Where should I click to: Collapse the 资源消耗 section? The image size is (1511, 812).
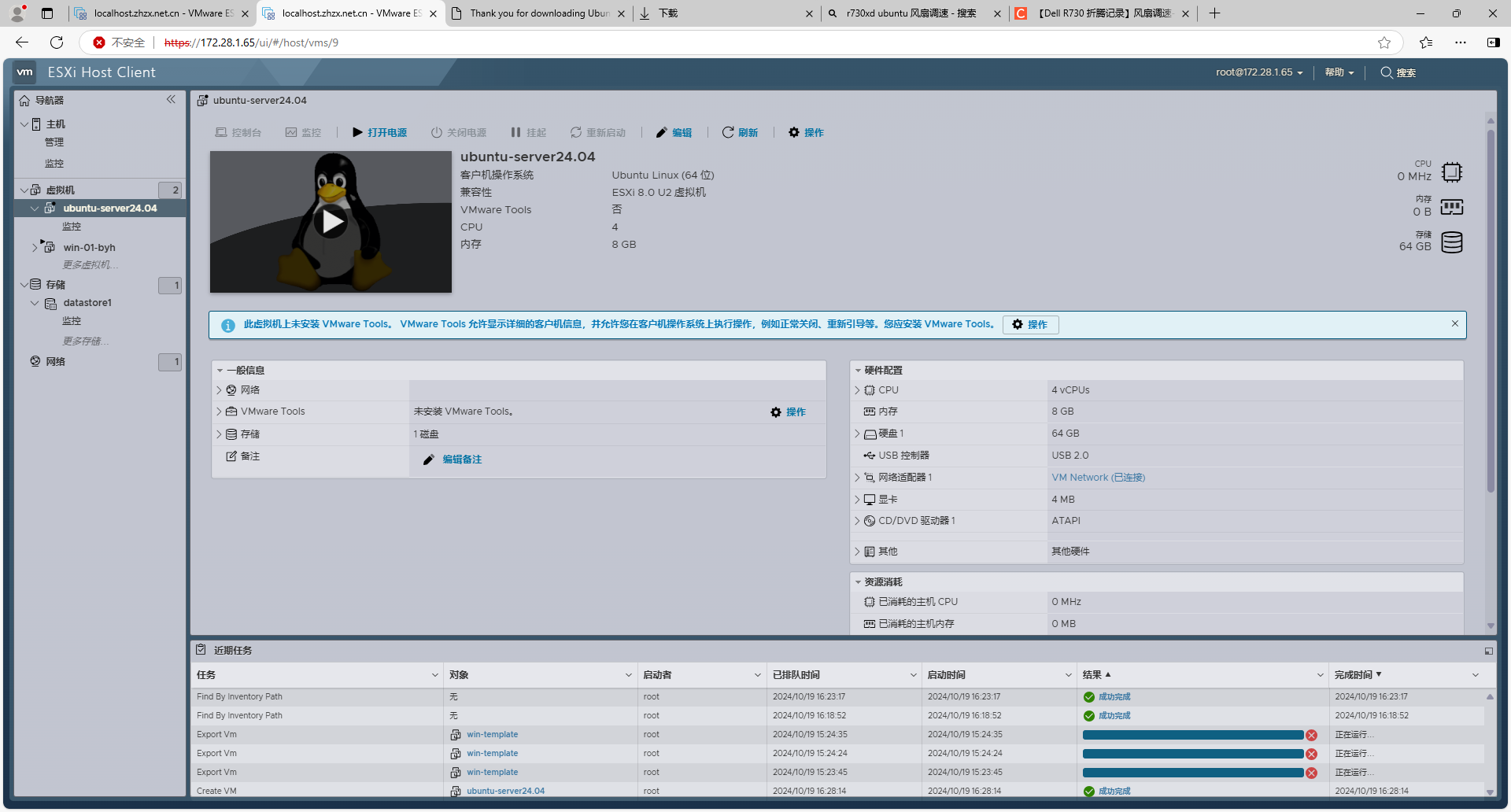coord(858,582)
